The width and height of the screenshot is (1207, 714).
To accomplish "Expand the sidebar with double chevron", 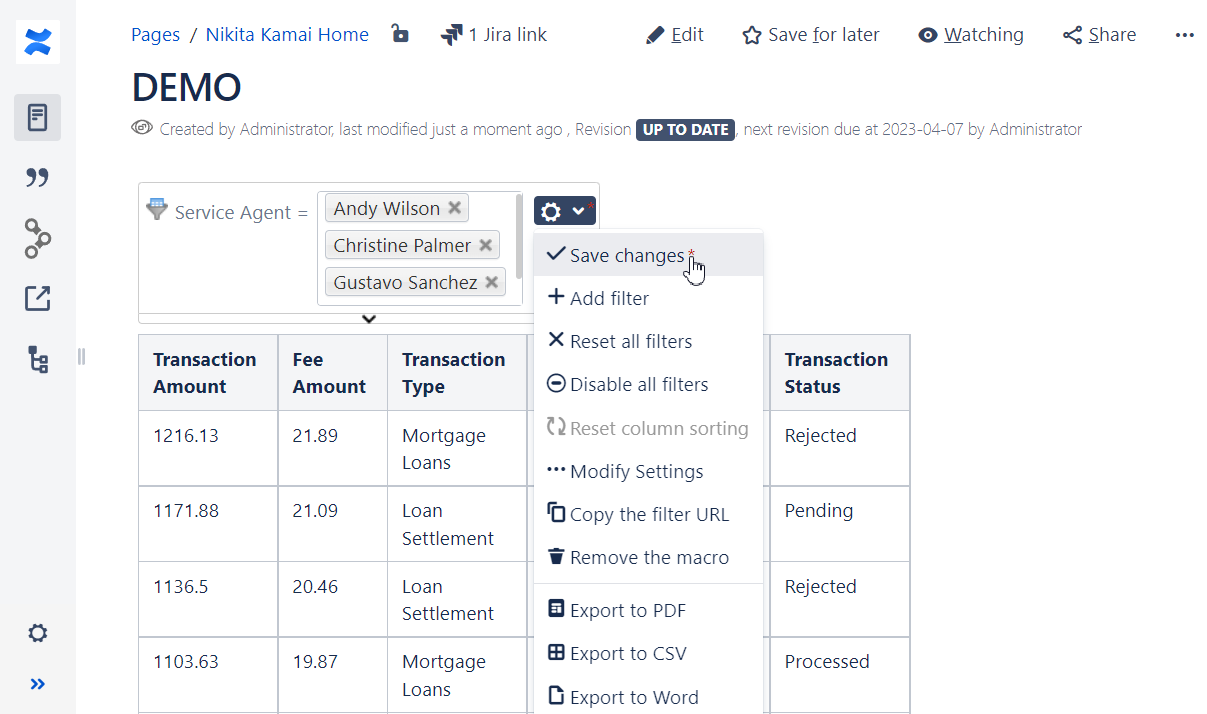I will tap(38, 684).
